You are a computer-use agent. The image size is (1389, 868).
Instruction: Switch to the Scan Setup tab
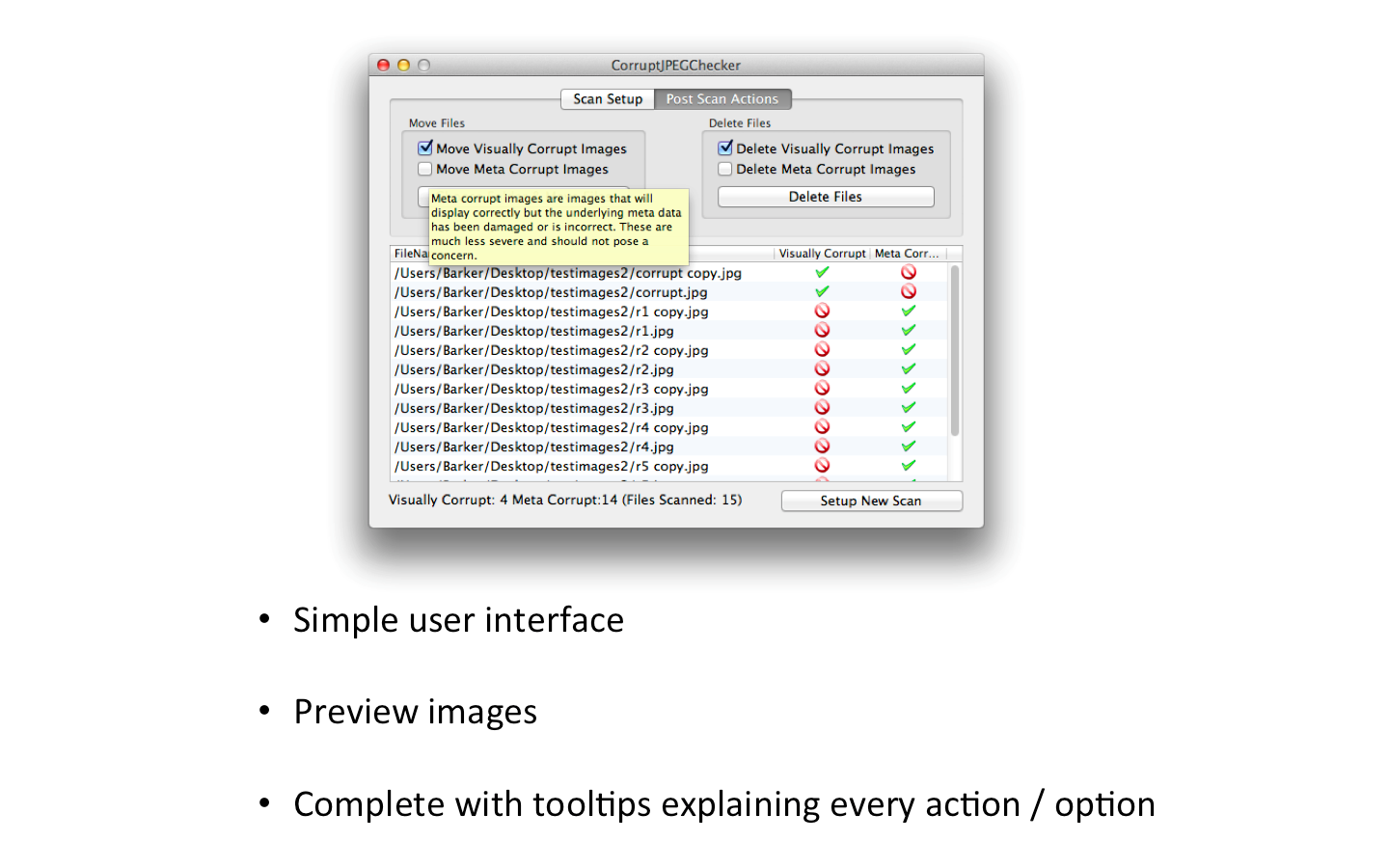(x=607, y=98)
